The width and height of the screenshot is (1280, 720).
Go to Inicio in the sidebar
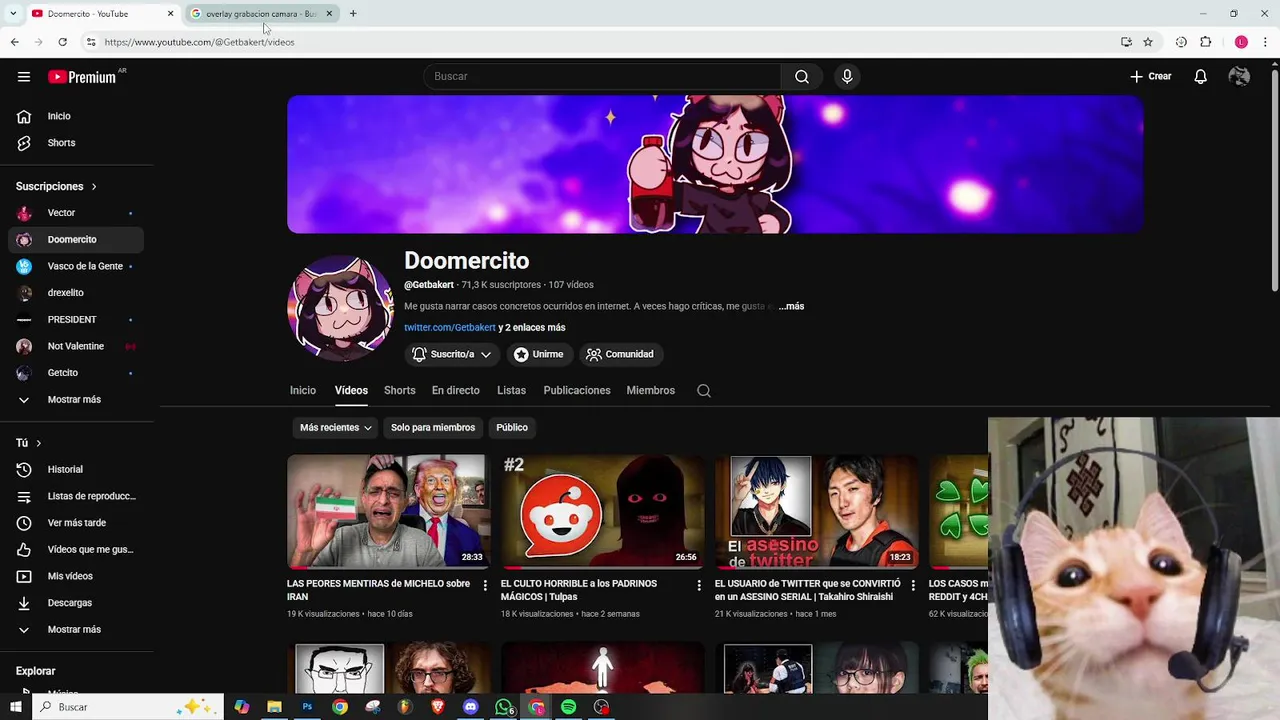coord(76,116)
